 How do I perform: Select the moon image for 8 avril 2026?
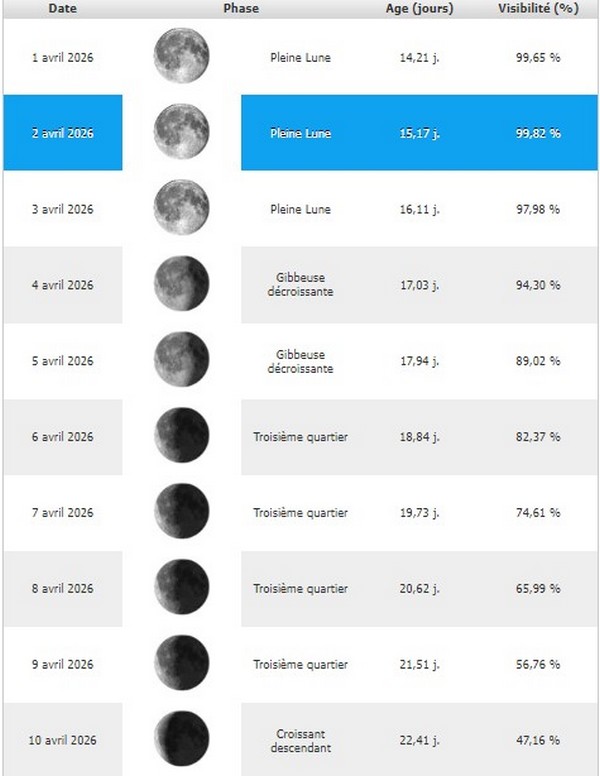point(181,588)
